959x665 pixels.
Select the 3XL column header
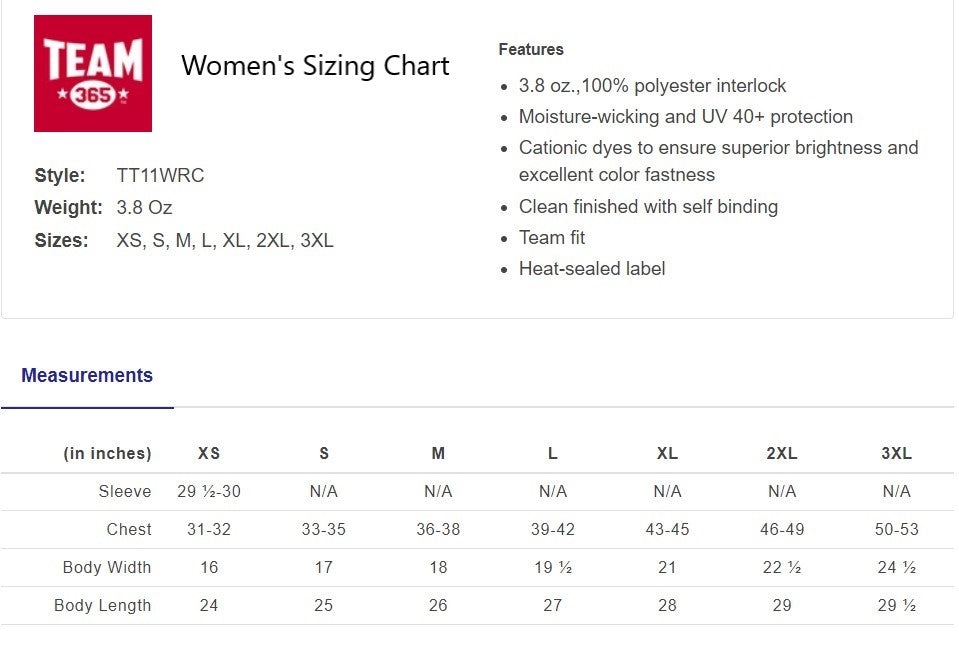click(896, 453)
